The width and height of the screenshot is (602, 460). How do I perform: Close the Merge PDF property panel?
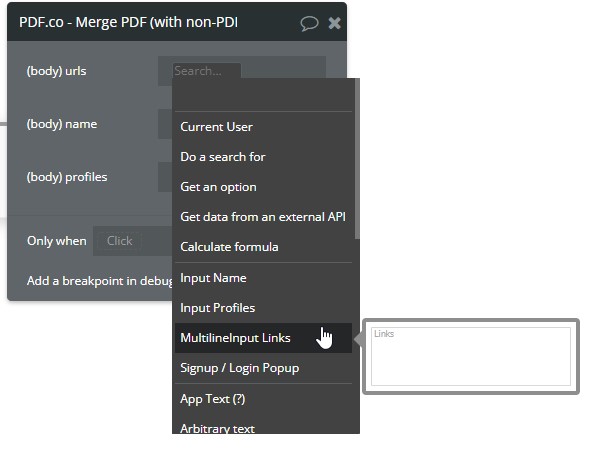click(x=334, y=23)
